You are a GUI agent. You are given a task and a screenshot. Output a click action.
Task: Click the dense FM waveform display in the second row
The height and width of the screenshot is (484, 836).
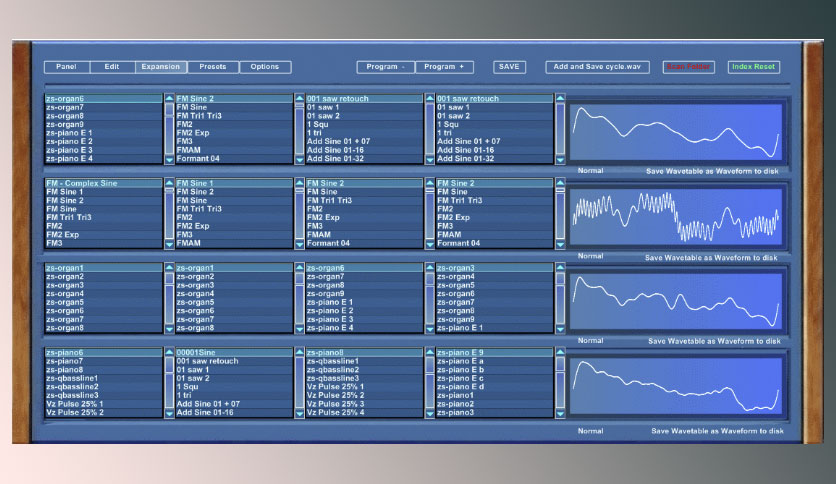676,217
